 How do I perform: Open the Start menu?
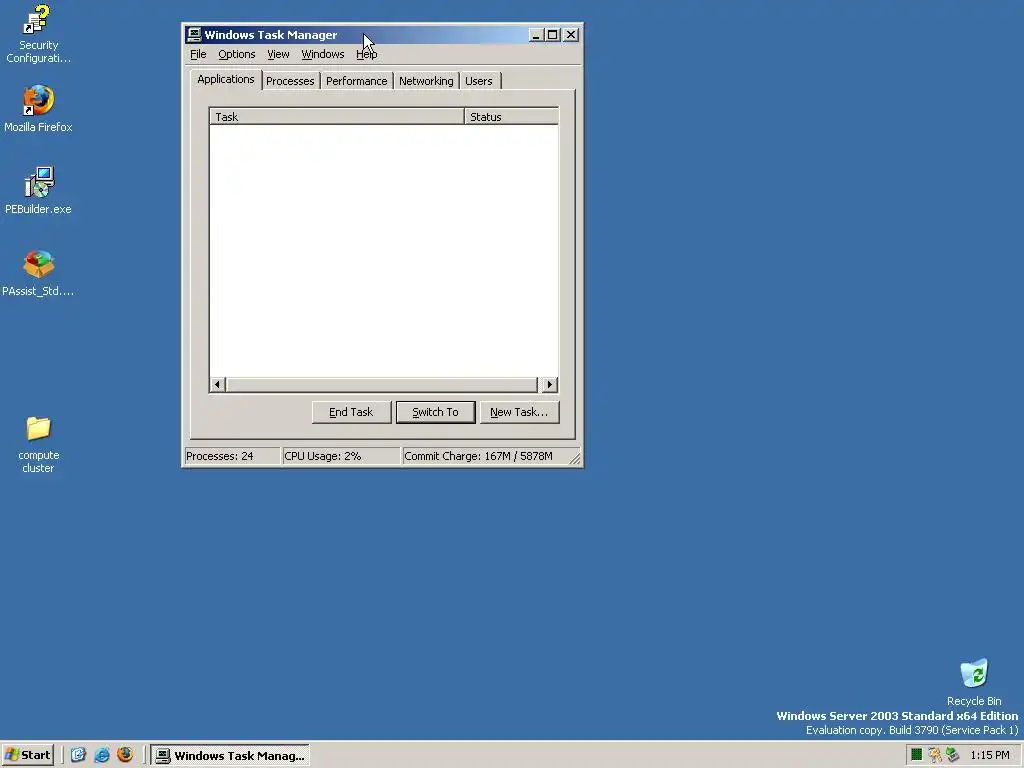pyautogui.click(x=27, y=755)
